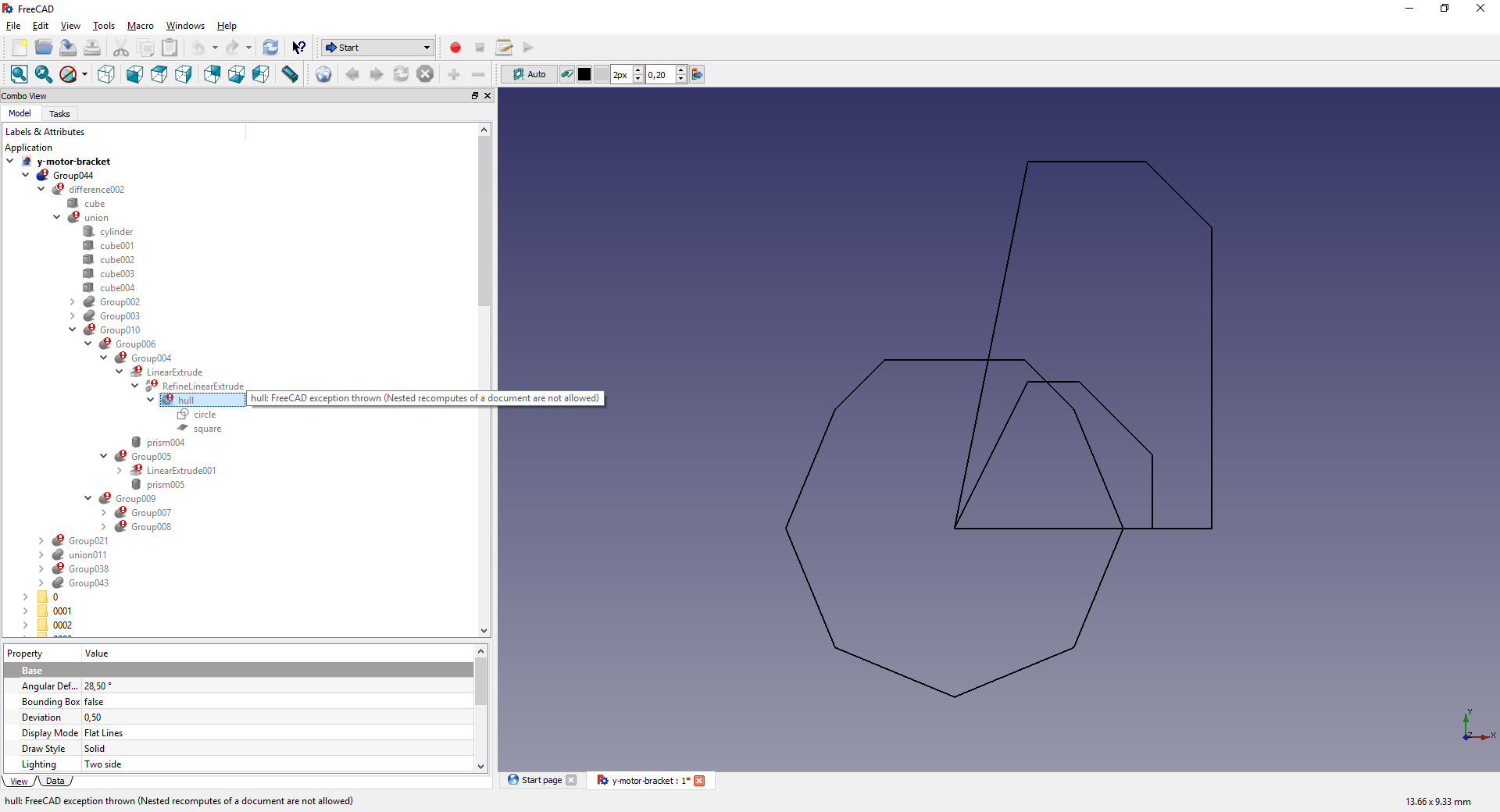
Task: Start macro recording with red circle
Action: tap(455, 48)
